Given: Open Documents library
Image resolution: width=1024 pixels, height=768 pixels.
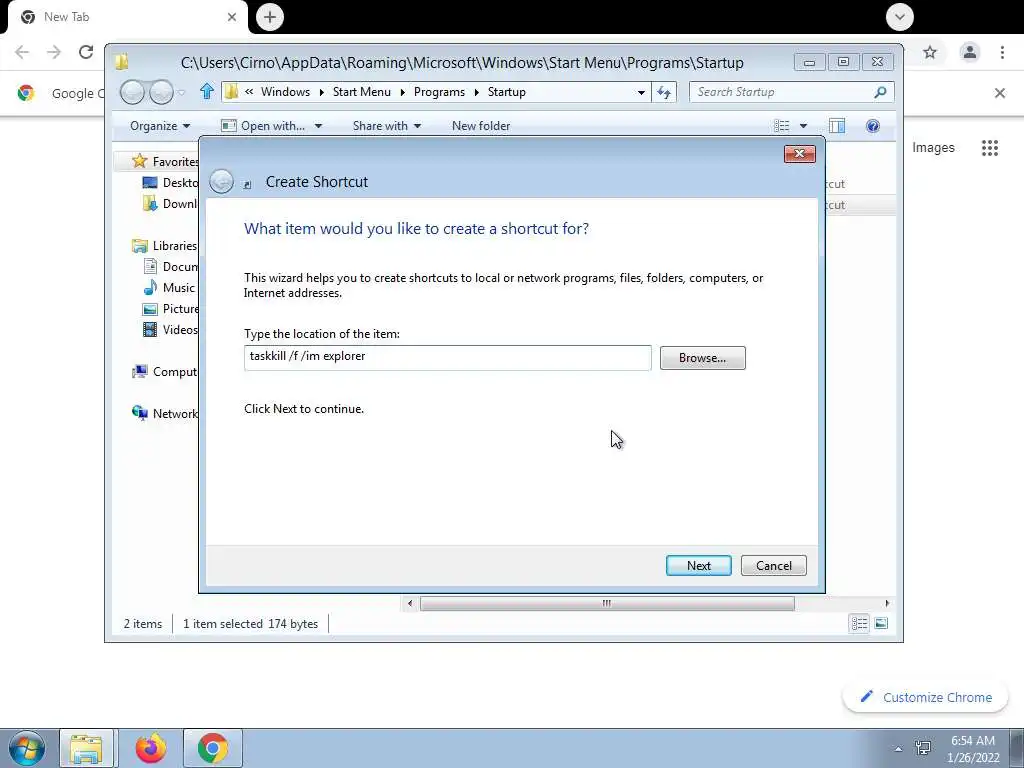Looking at the screenshot, I should [x=170, y=266].
